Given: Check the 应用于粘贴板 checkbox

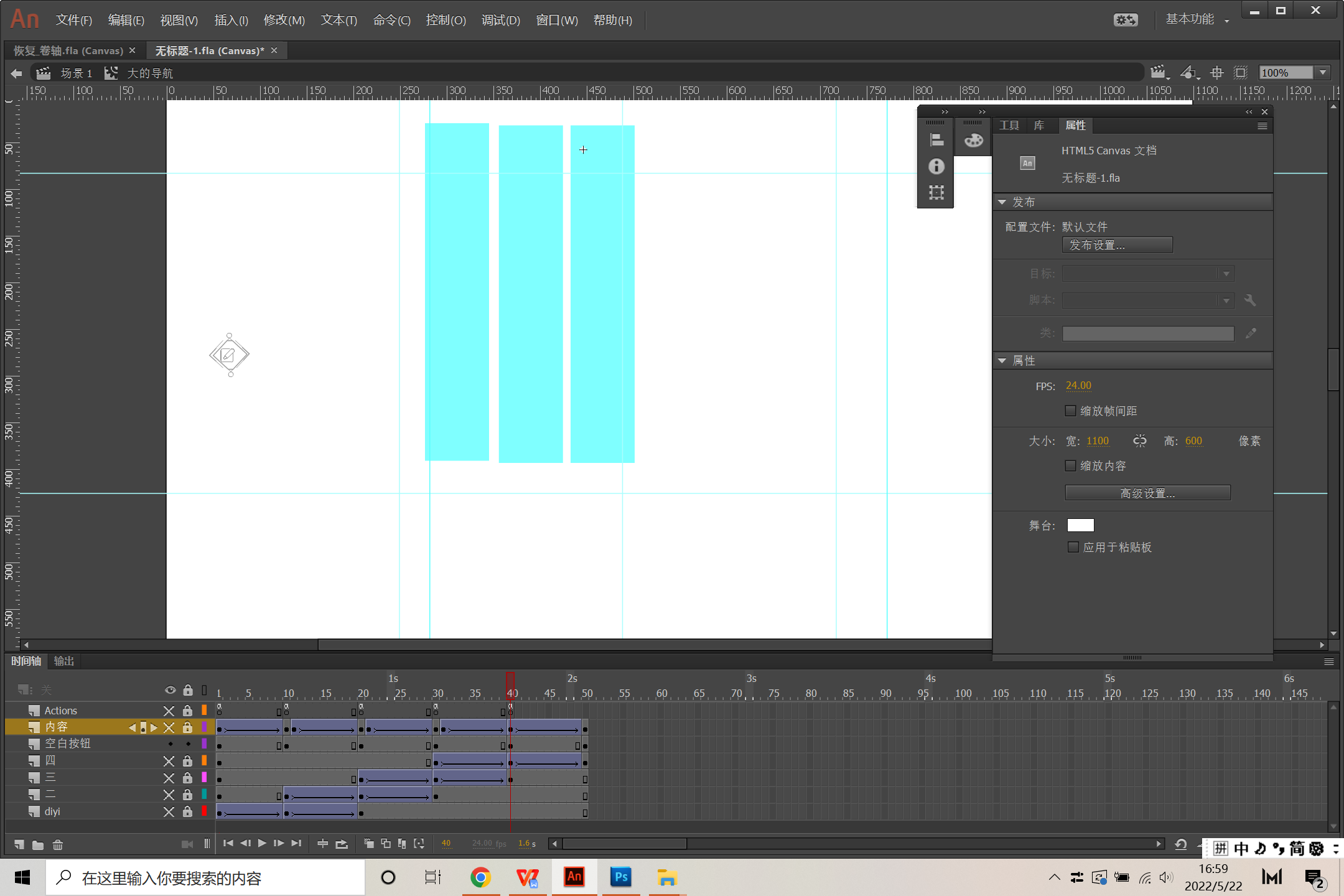Looking at the screenshot, I should coord(1073,547).
